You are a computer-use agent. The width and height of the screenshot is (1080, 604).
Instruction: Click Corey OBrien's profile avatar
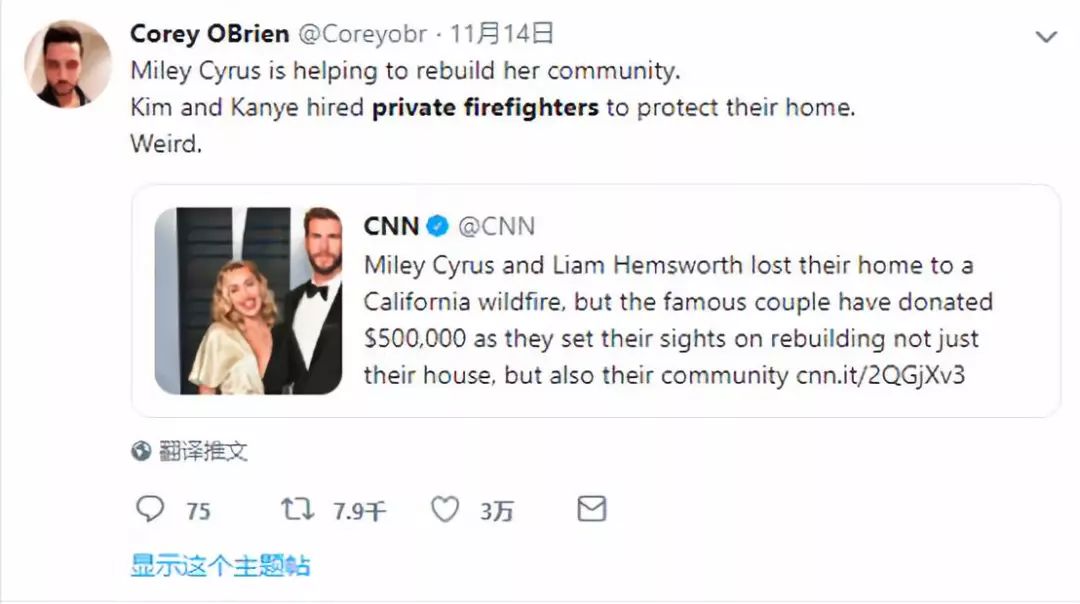(67, 63)
